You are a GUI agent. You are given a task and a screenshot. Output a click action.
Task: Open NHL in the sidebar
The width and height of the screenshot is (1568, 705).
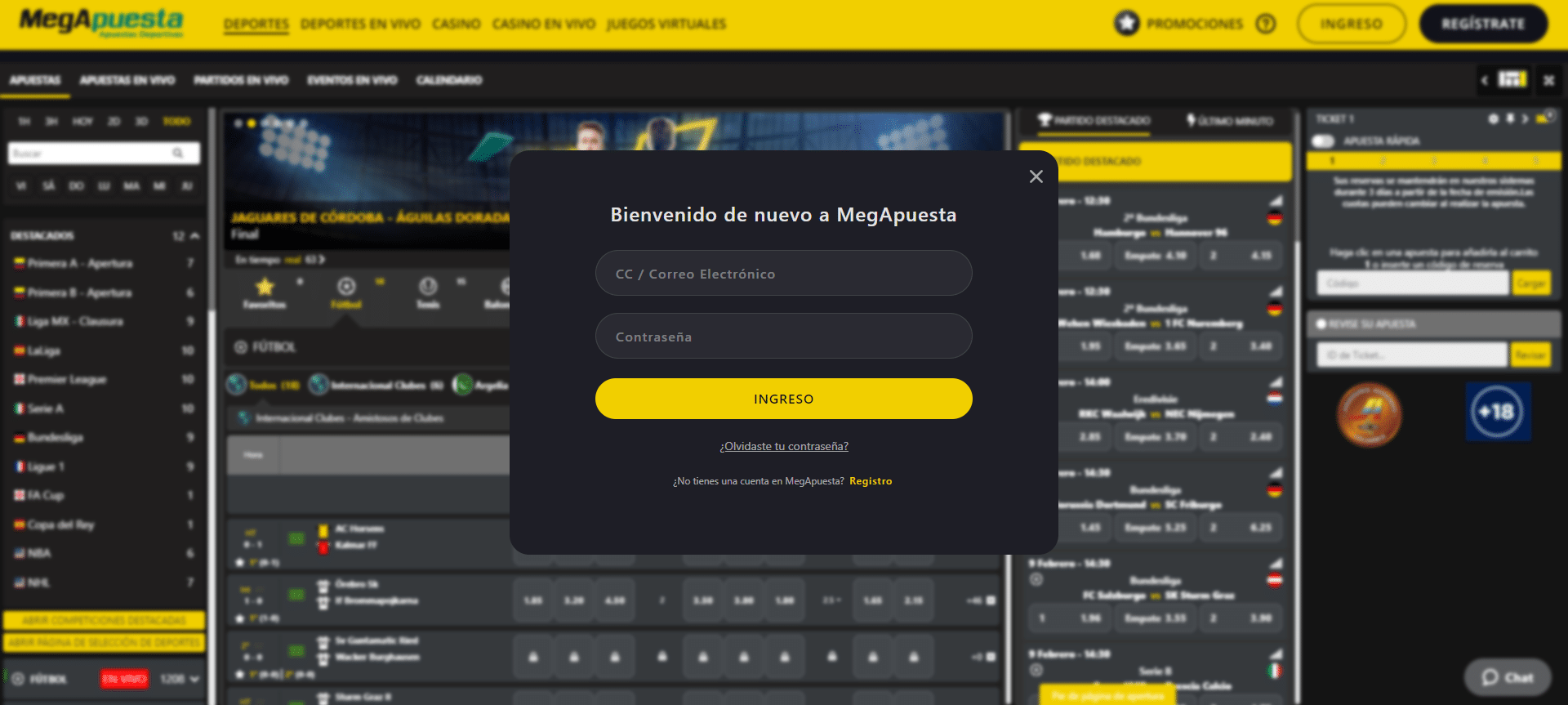[104, 582]
